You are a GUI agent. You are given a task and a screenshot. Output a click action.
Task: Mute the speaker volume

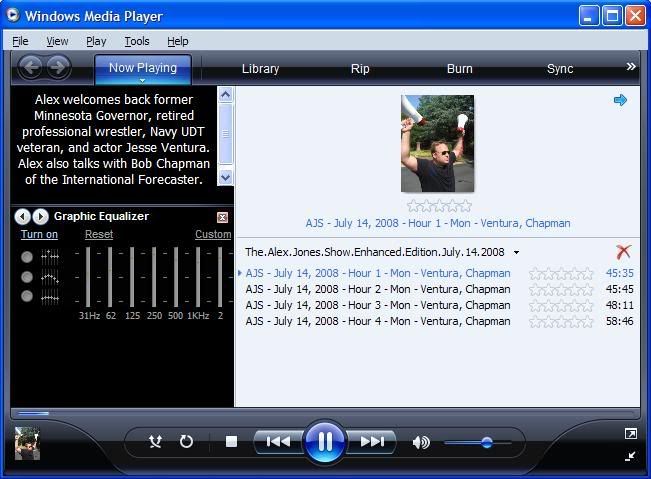coord(421,442)
